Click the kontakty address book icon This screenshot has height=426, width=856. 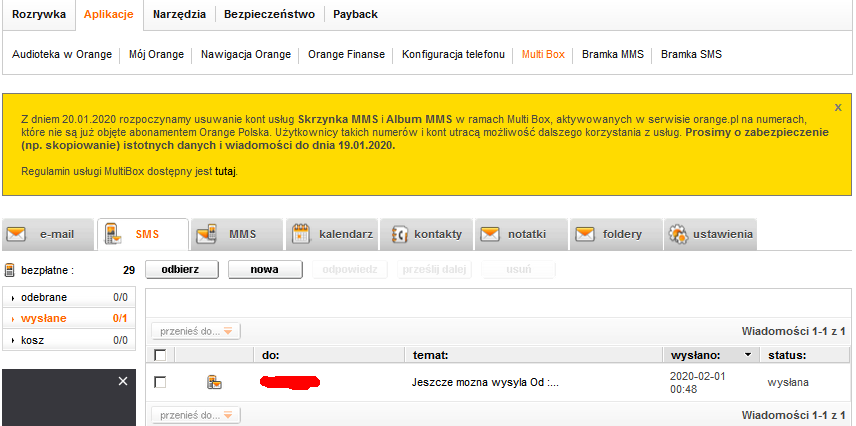pyautogui.click(x=398, y=234)
